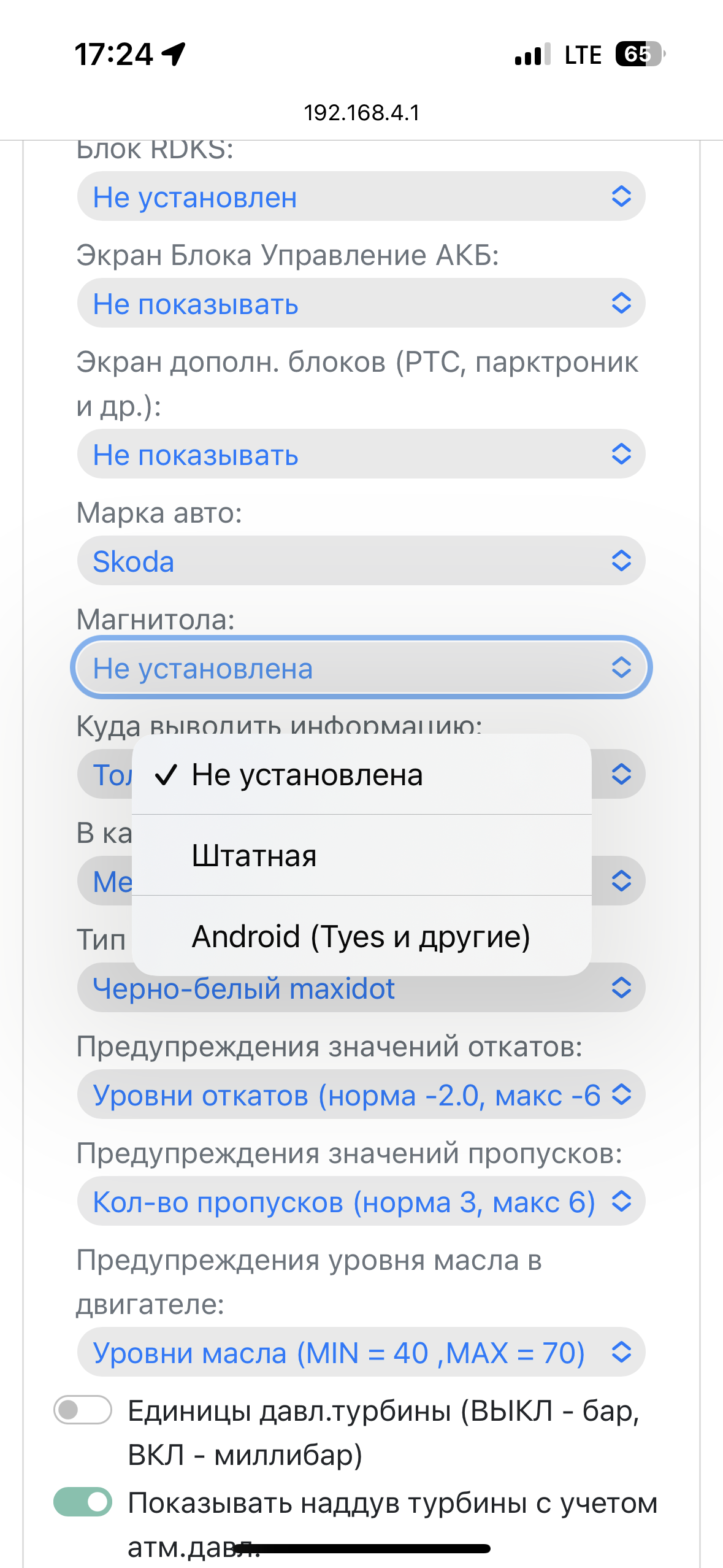Disable turbo boost with atmospheric pressure switch

click(x=83, y=1501)
